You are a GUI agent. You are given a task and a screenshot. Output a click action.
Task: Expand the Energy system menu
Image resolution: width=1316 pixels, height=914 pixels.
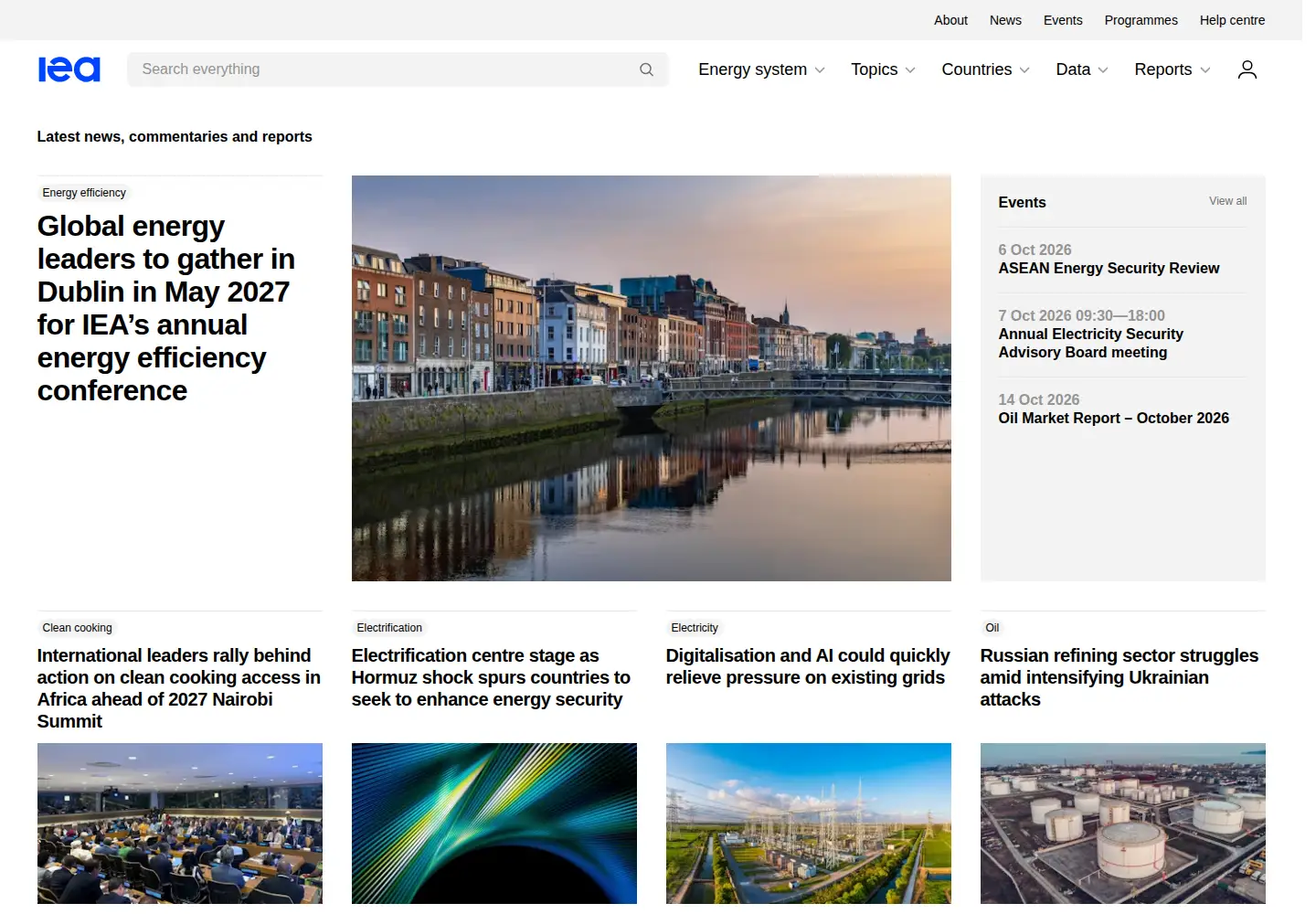point(761,69)
